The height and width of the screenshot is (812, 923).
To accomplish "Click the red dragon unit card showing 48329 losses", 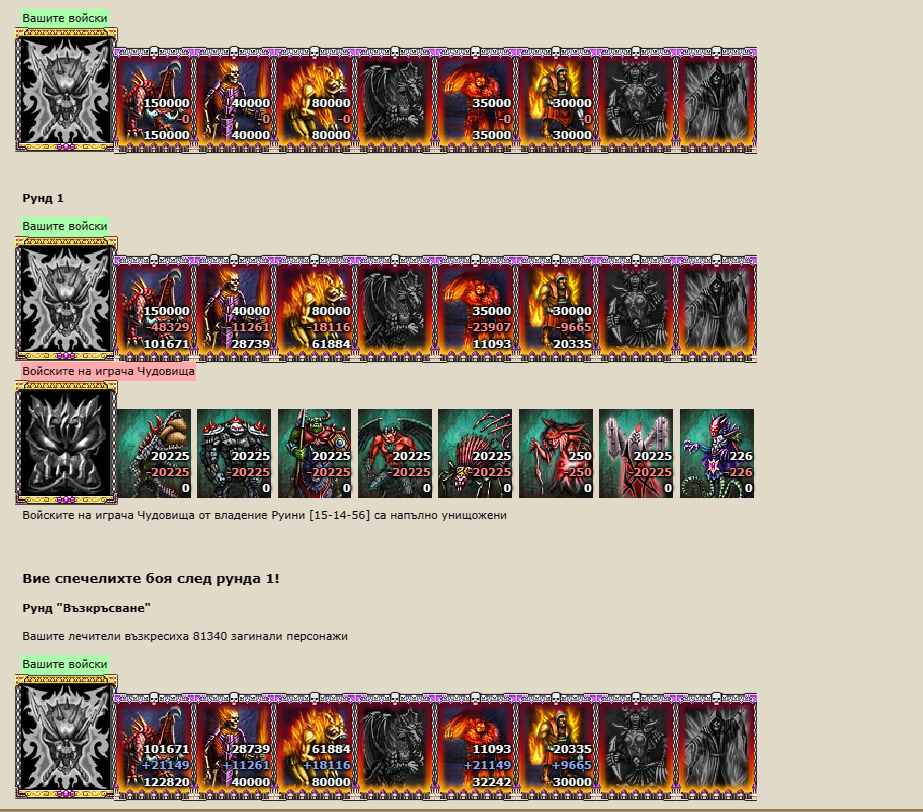I will (x=154, y=308).
